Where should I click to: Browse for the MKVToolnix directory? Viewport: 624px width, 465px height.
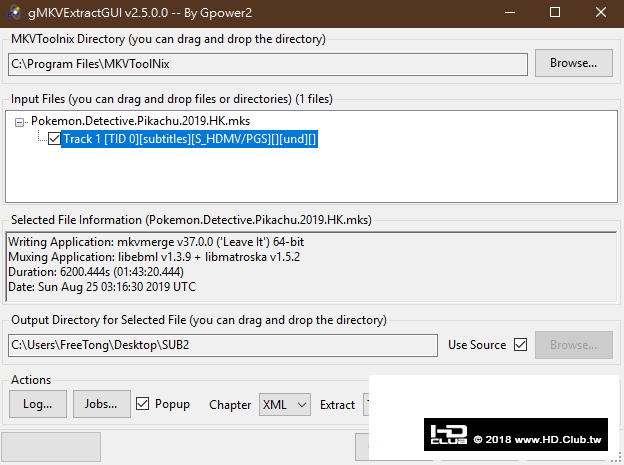573,63
